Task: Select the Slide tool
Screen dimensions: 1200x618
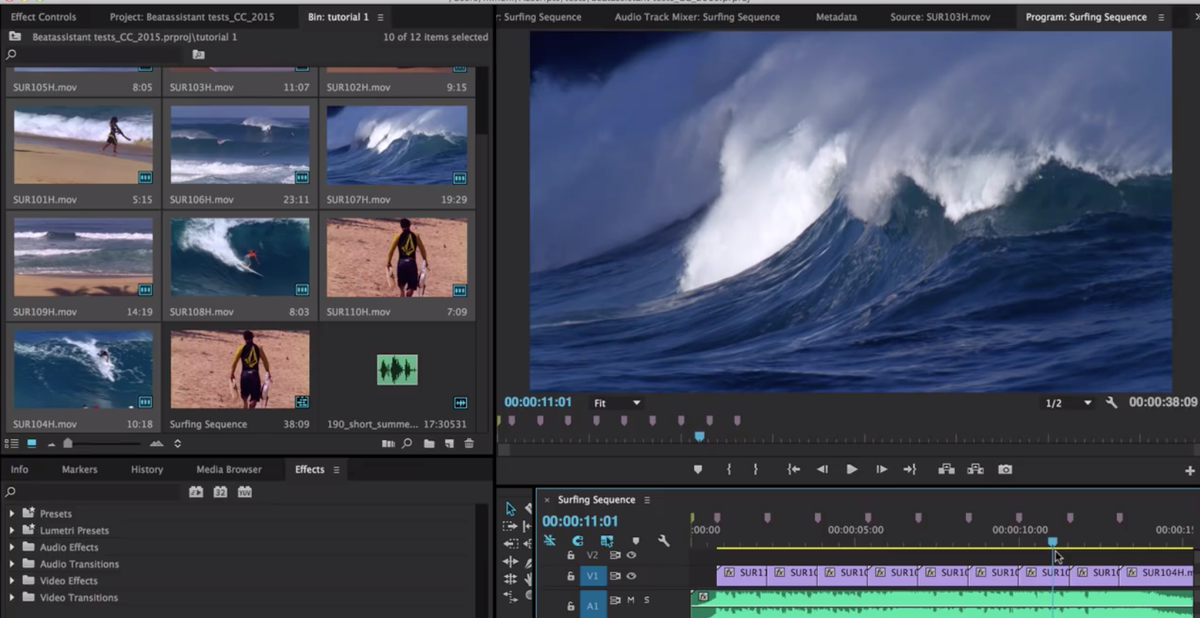Action: click(x=529, y=544)
